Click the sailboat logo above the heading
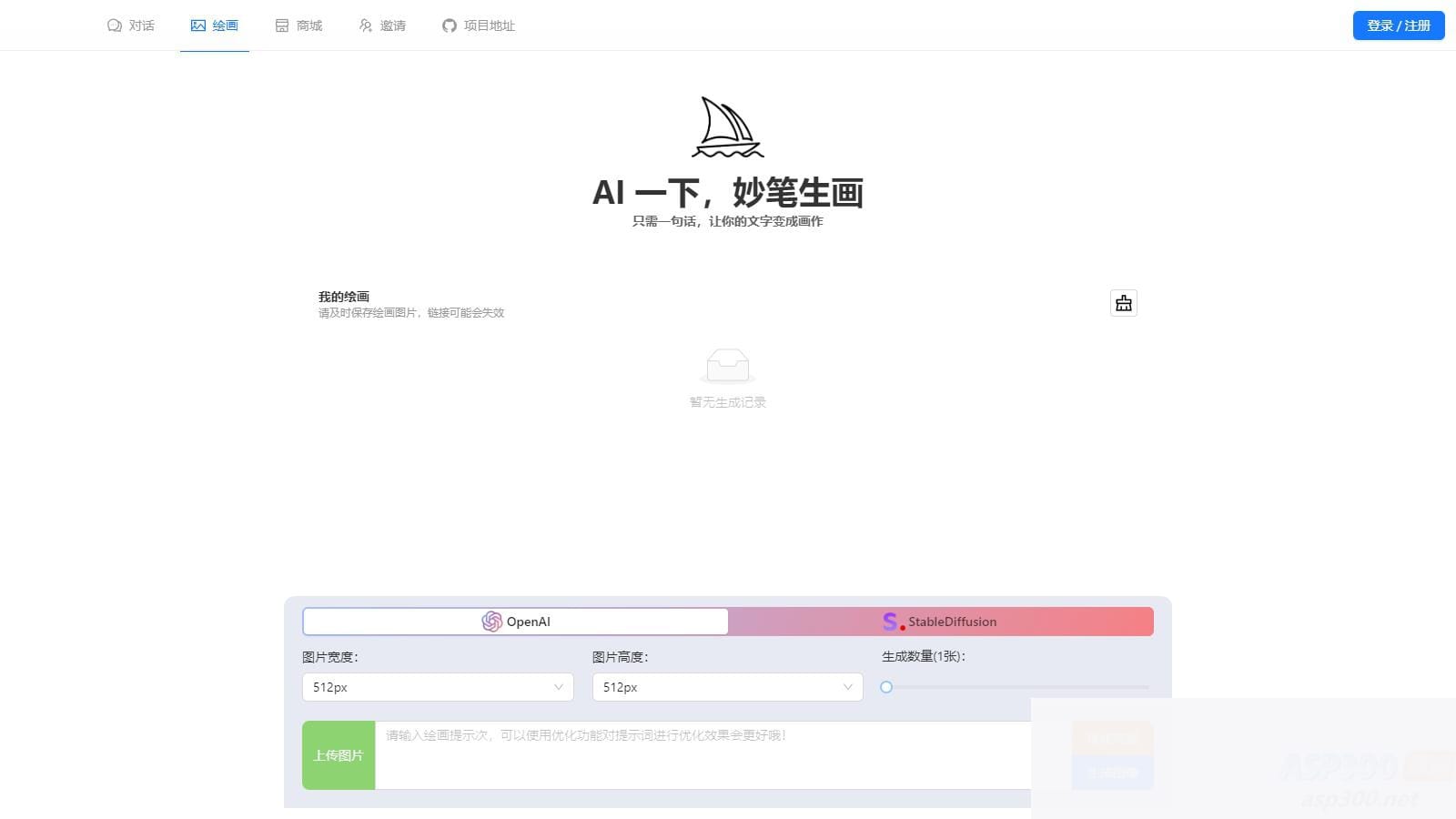Screen dimensions: 1456x819 726,127
